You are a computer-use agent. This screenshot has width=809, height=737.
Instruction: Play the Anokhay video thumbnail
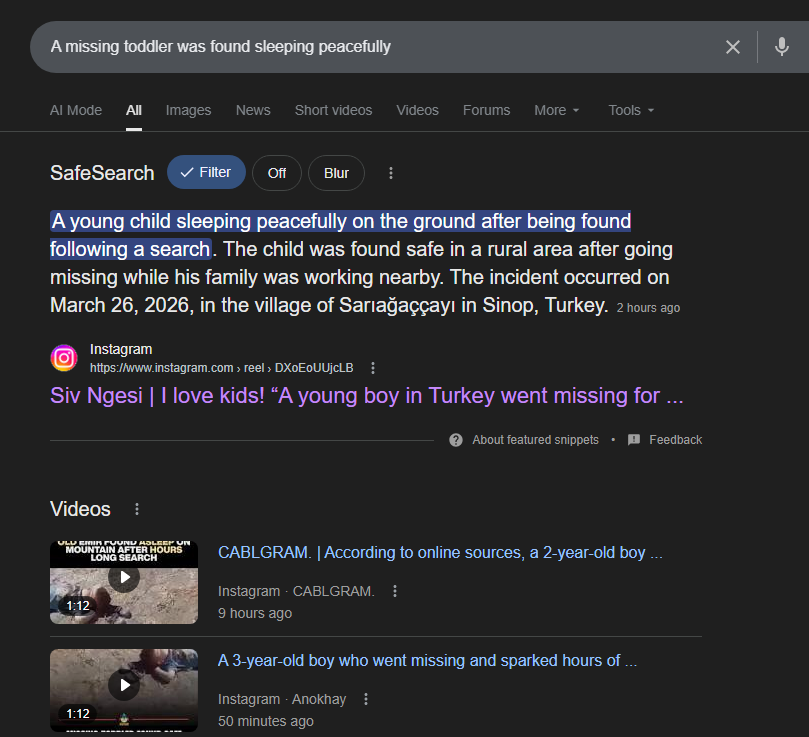(124, 690)
